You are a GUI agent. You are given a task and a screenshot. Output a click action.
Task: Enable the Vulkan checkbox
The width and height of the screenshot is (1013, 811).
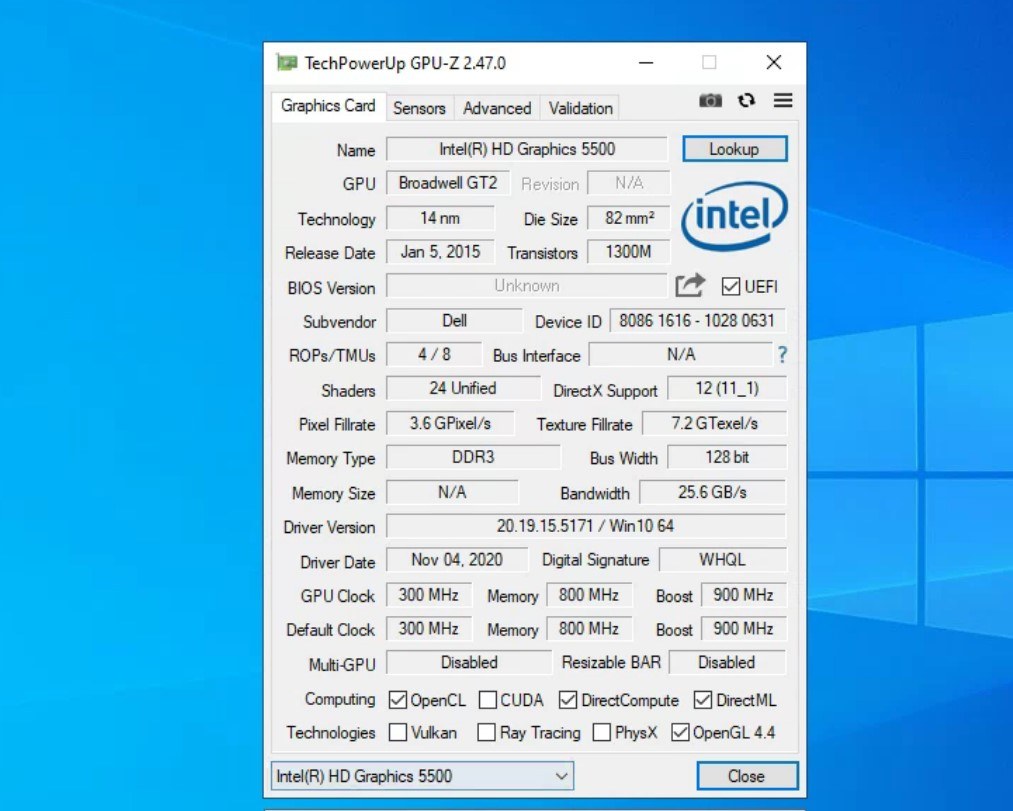(x=398, y=733)
